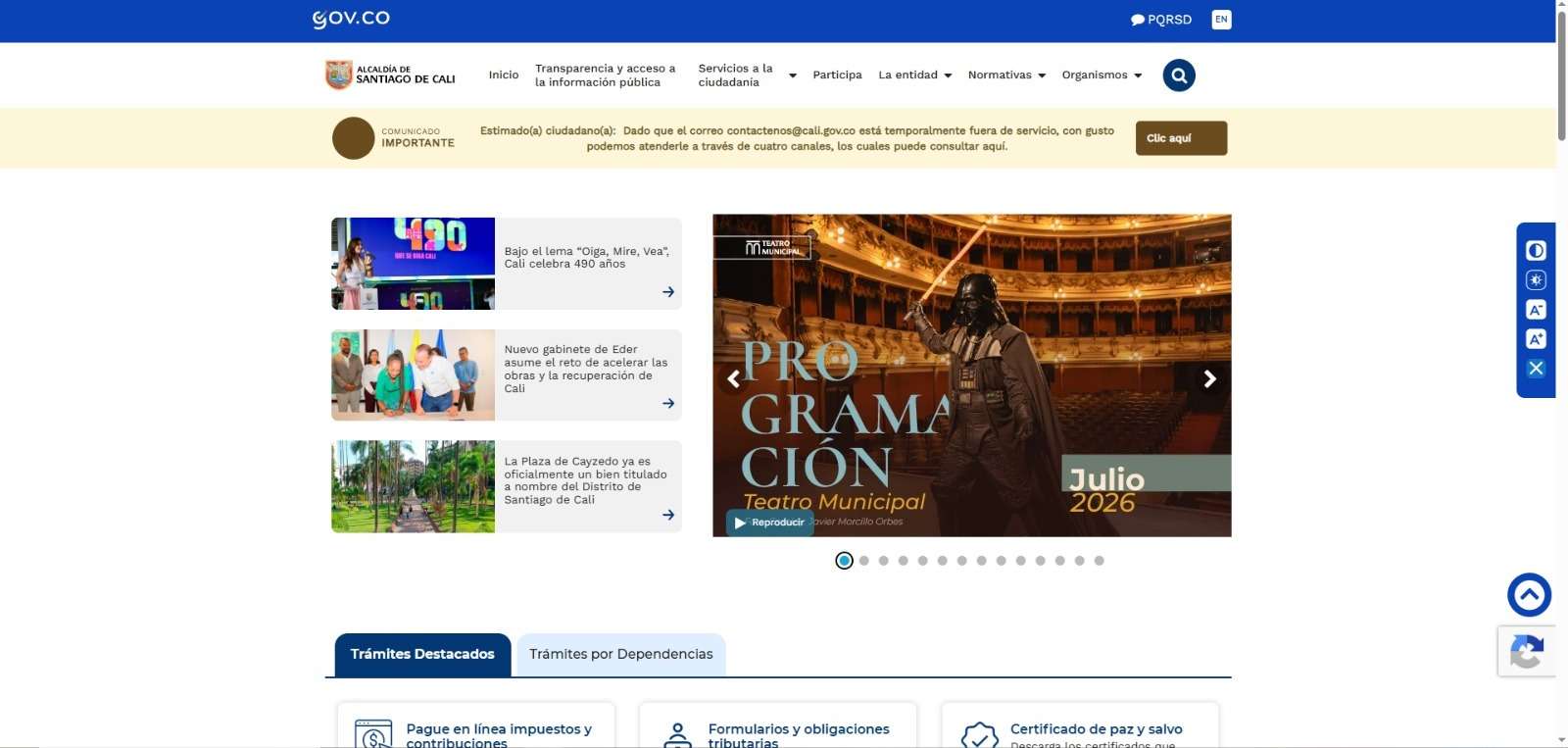Viewport: 1568px width, 748px height.
Task: Open Participa menu item
Action: 837,75
